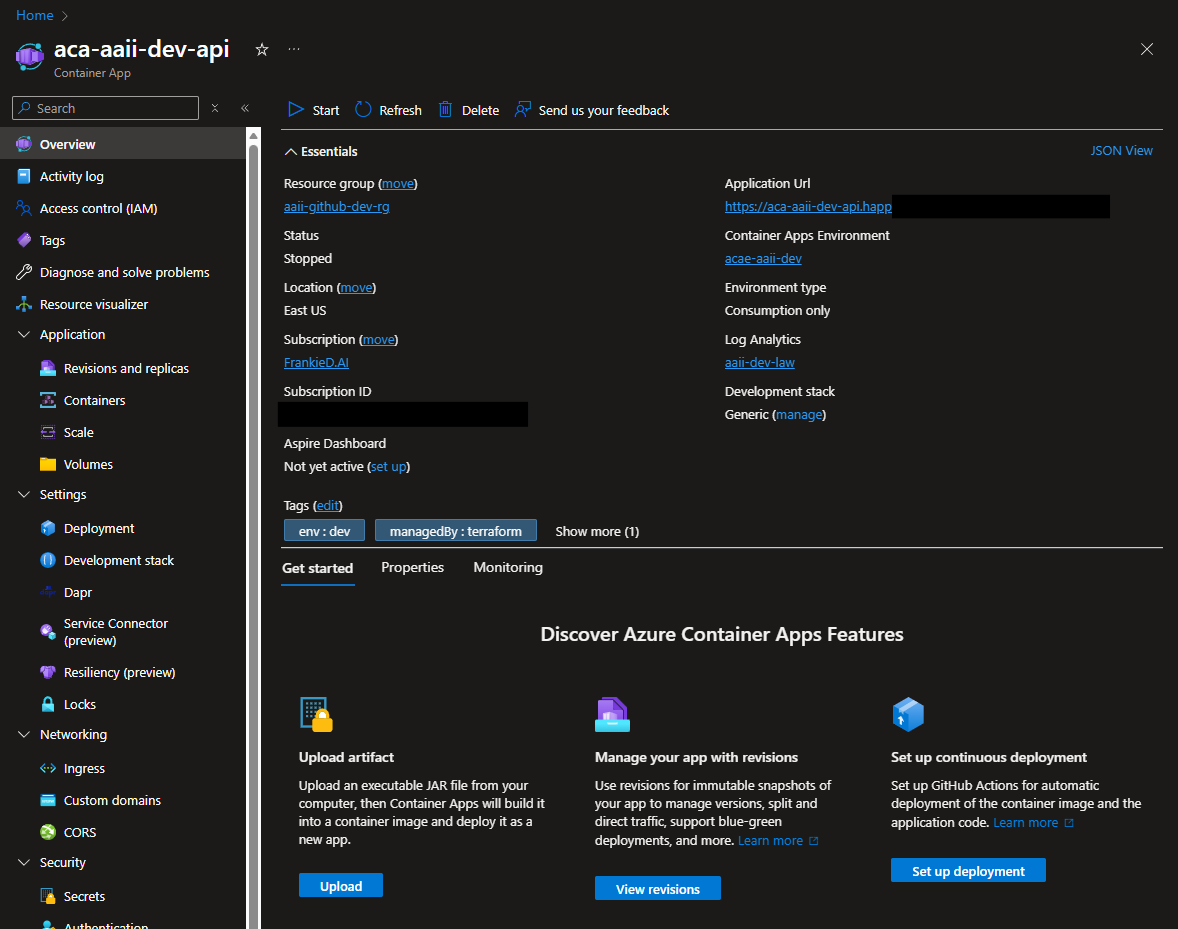Viewport: 1178px width, 929px height.
Task: Switch to the Properties tab
Action: pyautogui.click(x=412, y=567)
